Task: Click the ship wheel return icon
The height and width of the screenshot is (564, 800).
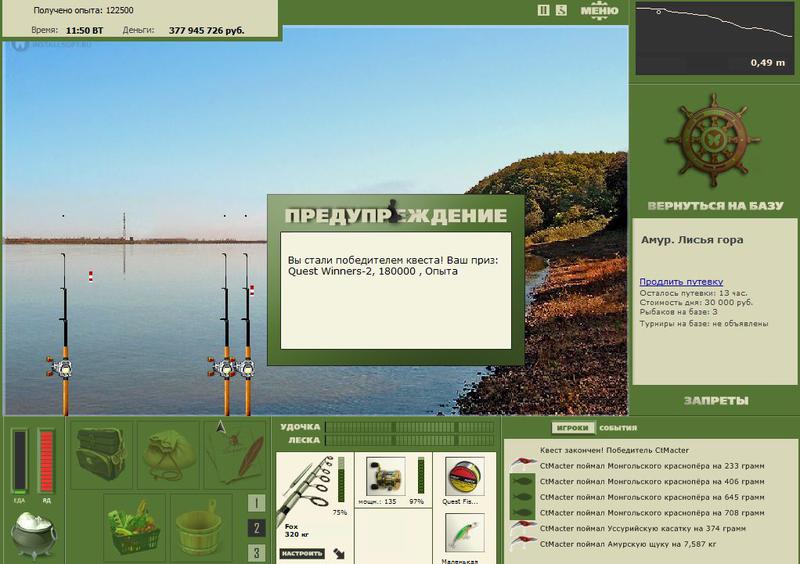Action: [713, 140]
